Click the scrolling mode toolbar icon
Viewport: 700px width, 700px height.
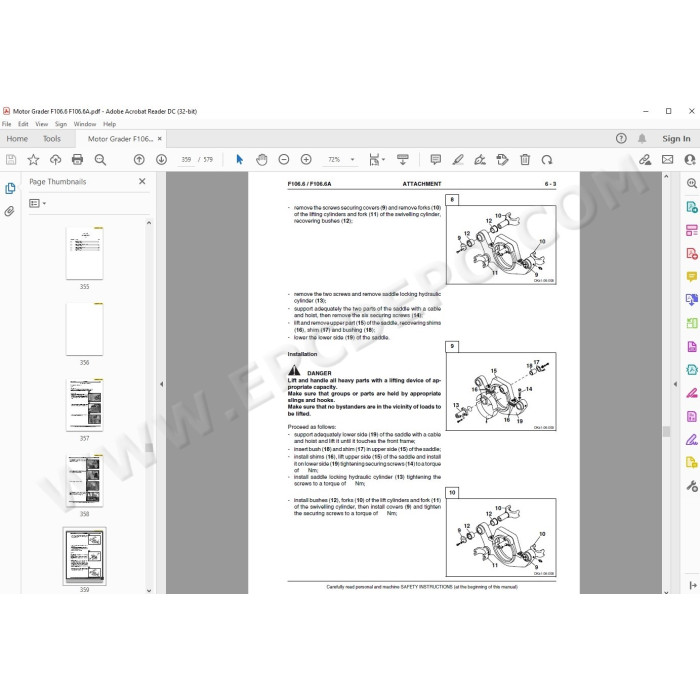[x=403, y=159]
